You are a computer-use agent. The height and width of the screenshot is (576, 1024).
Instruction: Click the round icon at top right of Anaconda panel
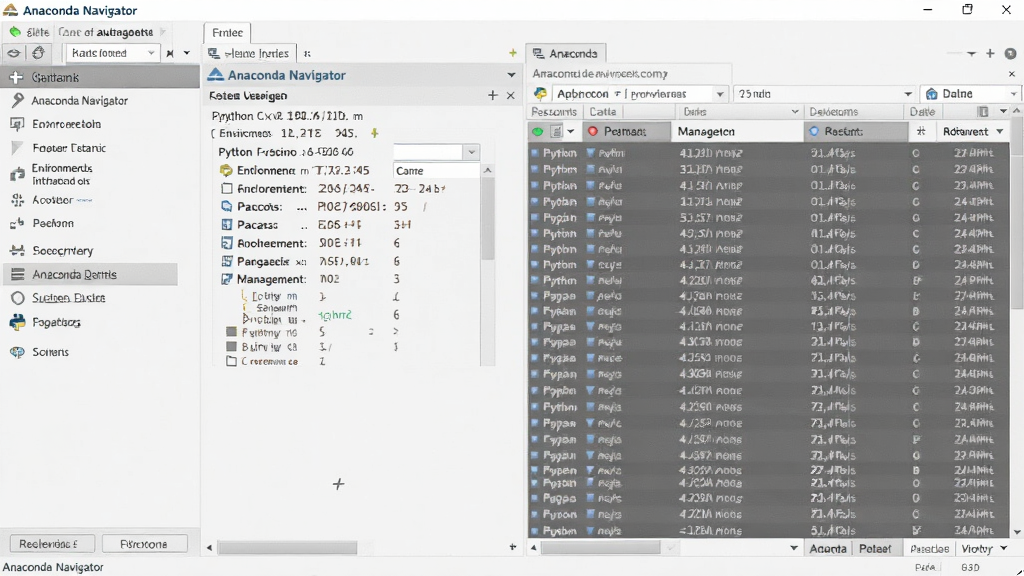click(1010, 54)
